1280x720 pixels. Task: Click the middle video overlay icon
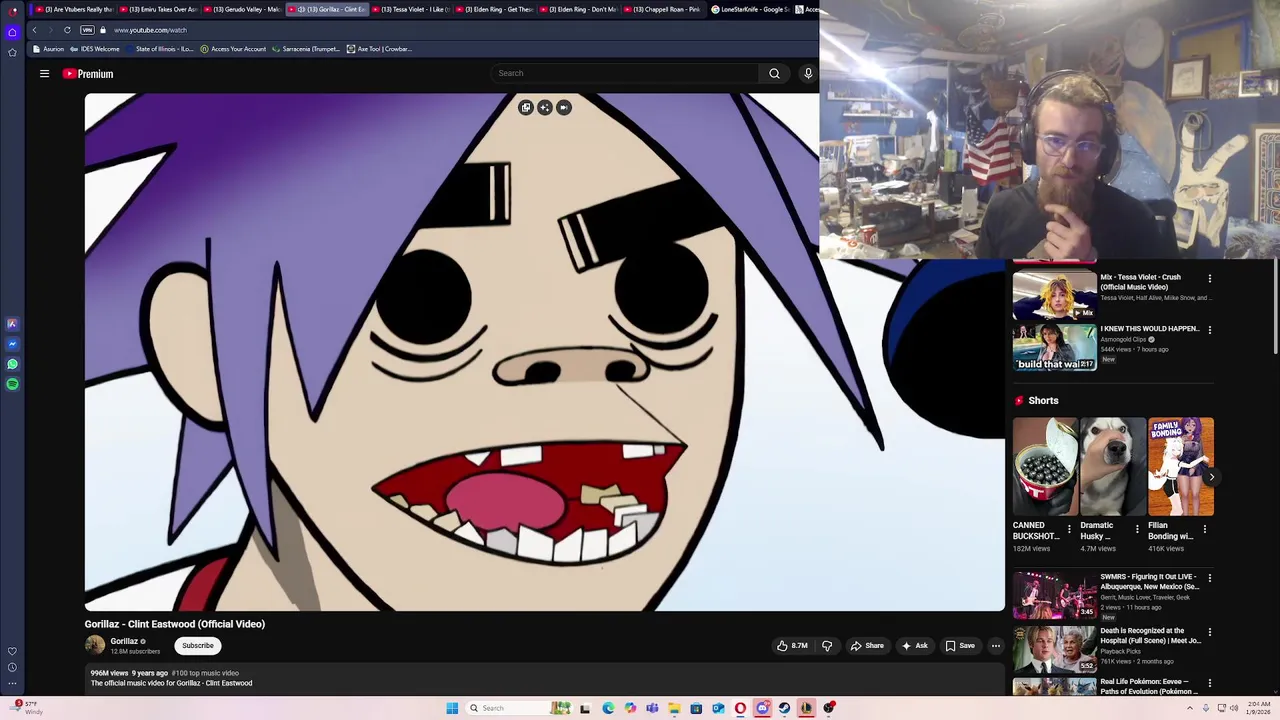point(545,107)
